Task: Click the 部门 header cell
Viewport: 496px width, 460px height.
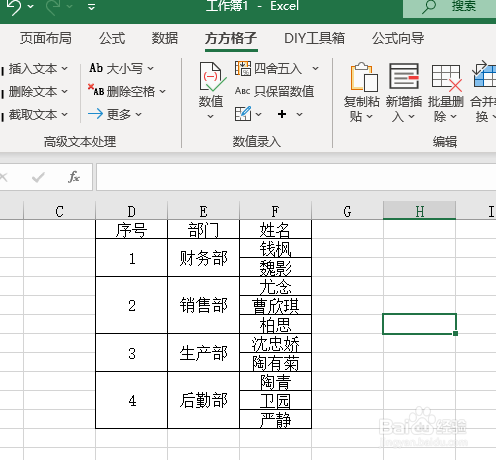Action: point(203,229)
